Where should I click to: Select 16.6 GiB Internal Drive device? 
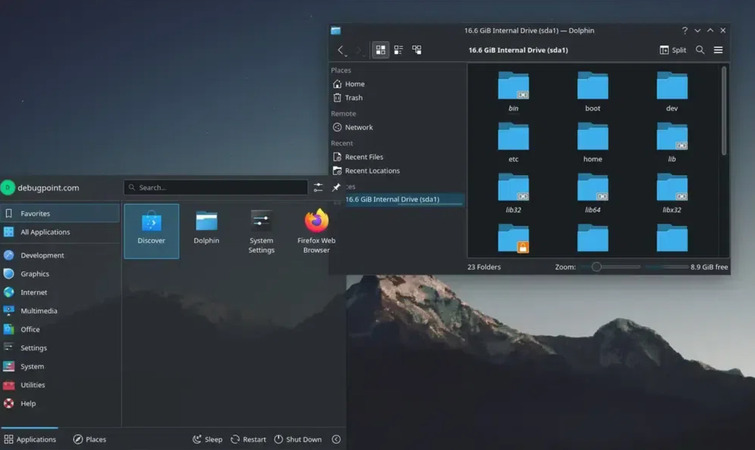pyautogui.click(x=404, y=199)
